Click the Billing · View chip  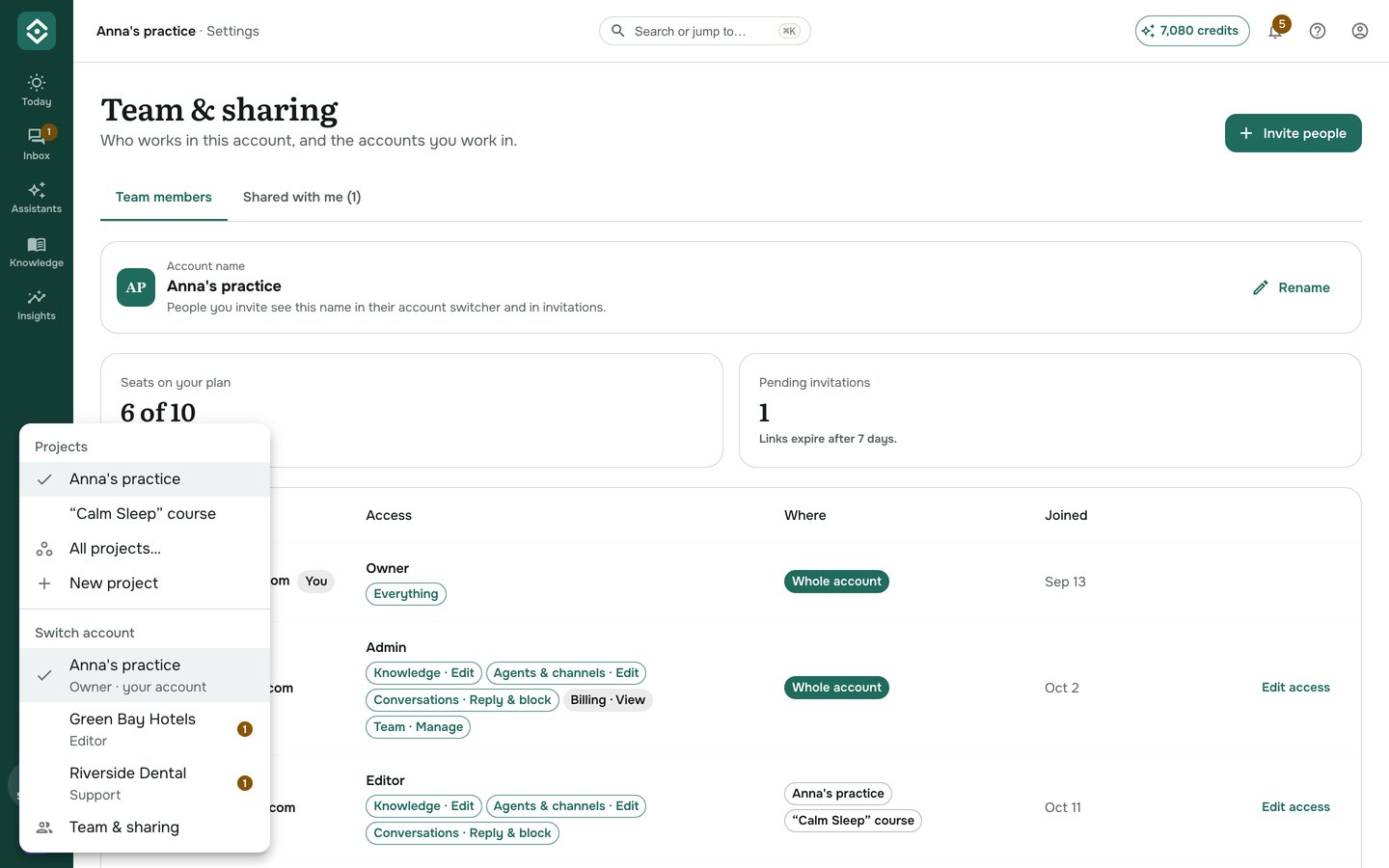click(x=608, y=700)
